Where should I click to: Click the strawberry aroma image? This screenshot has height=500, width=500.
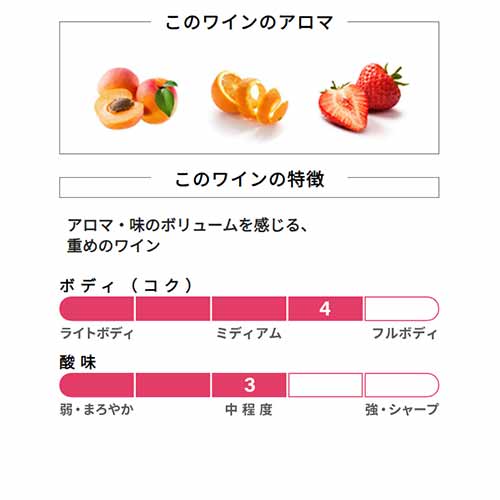coord(363,97)
